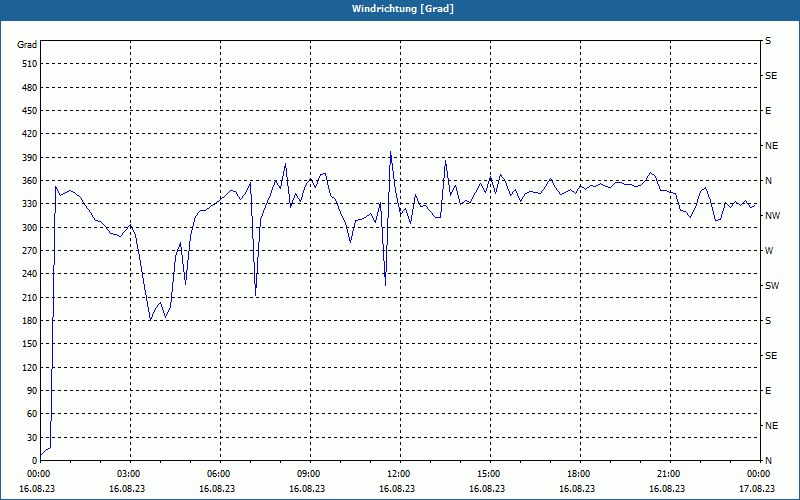Click the E compass label level with 450

(x=768, y=111)
